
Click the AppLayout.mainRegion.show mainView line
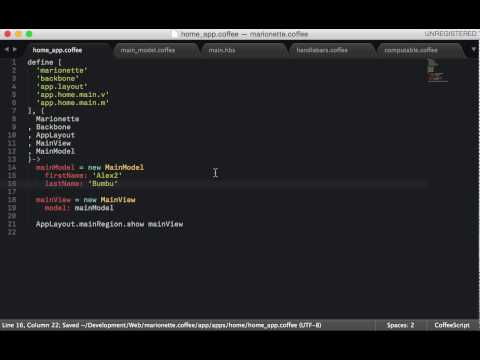(x=109, y=224)
